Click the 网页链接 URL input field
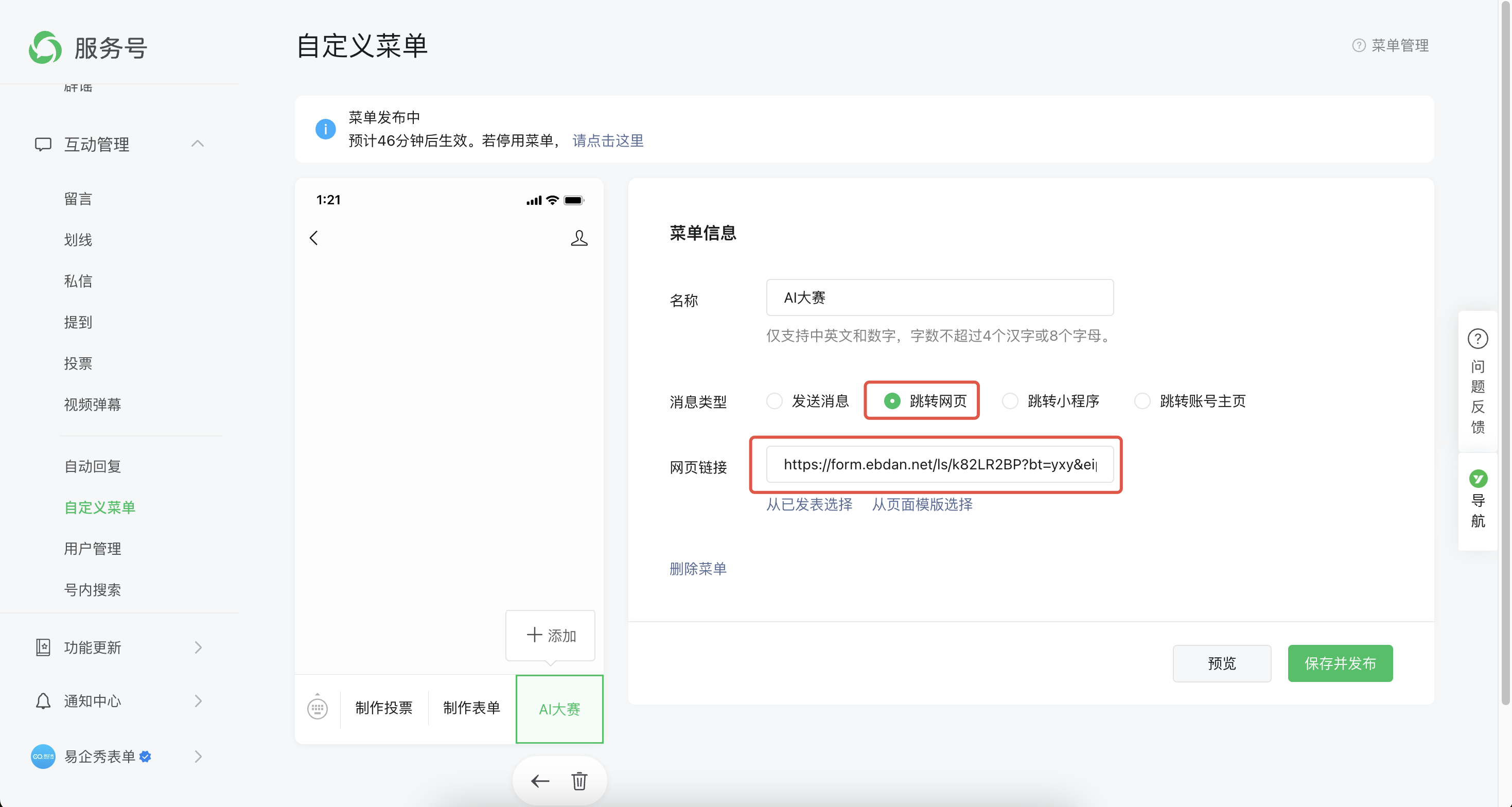Viewport: 1512px width, 807px height. pyautogui.click(x=939, y=464)
